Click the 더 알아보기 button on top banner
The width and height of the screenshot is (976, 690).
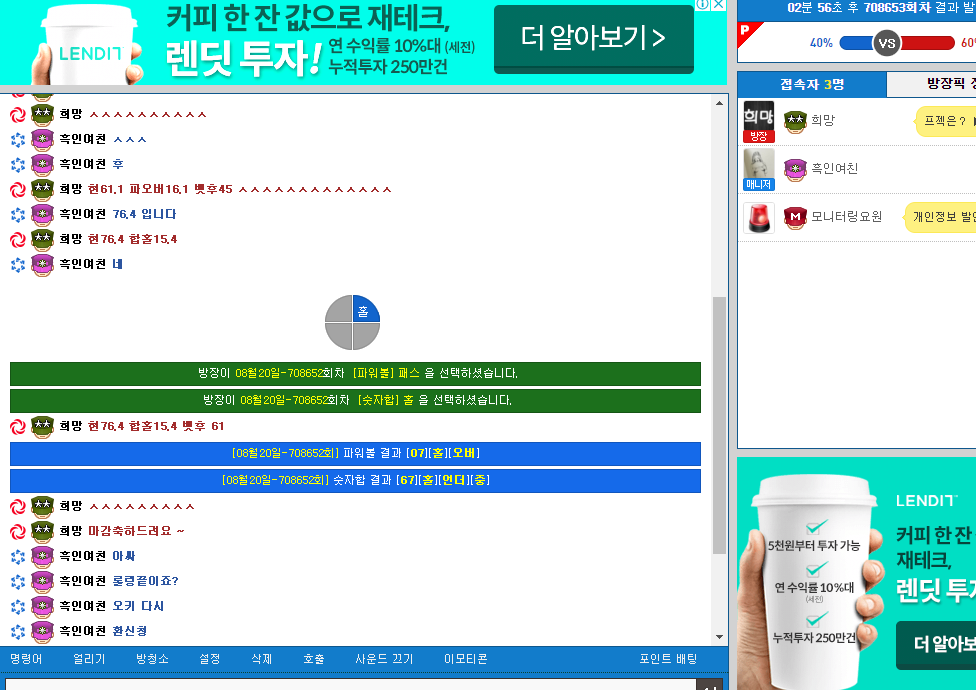[593, 38]
